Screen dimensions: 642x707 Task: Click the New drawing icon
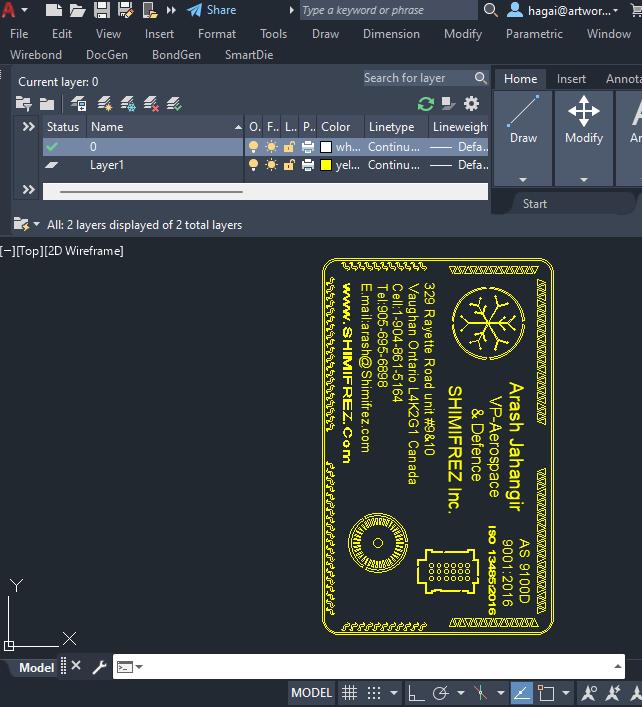click(54, 9)
